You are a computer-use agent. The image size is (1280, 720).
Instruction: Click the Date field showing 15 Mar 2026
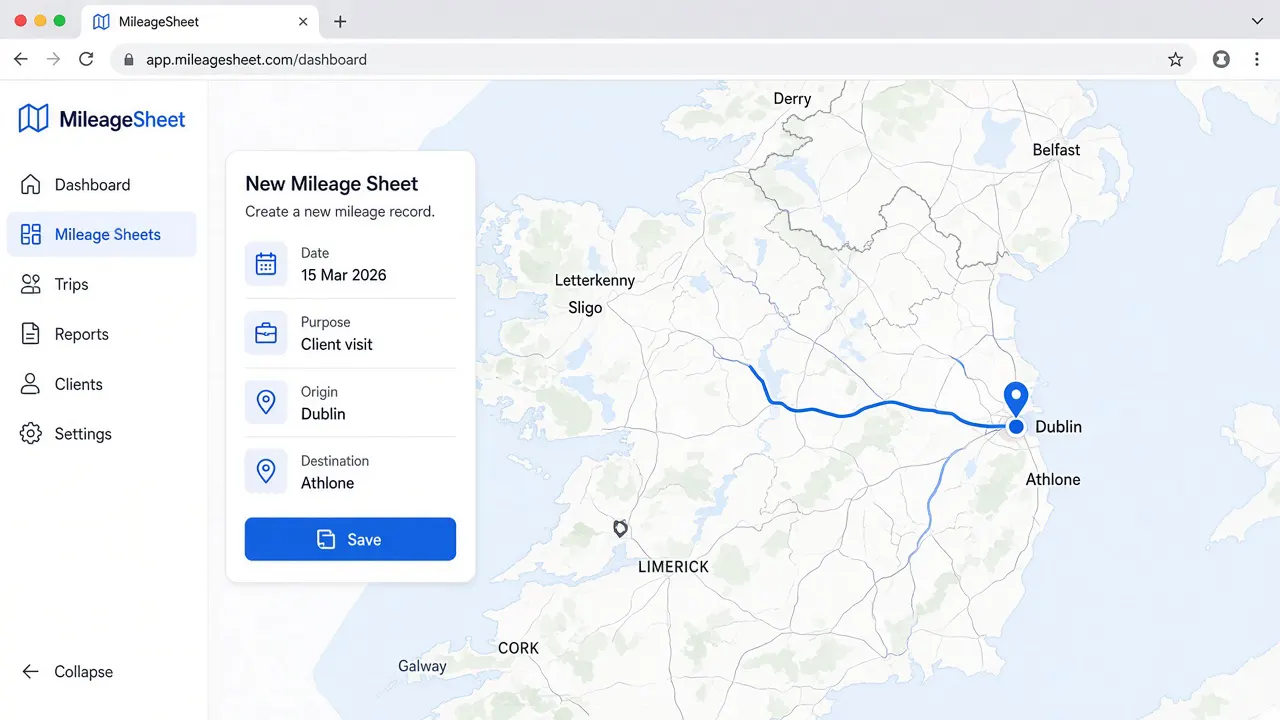click(x=350, y=264)
